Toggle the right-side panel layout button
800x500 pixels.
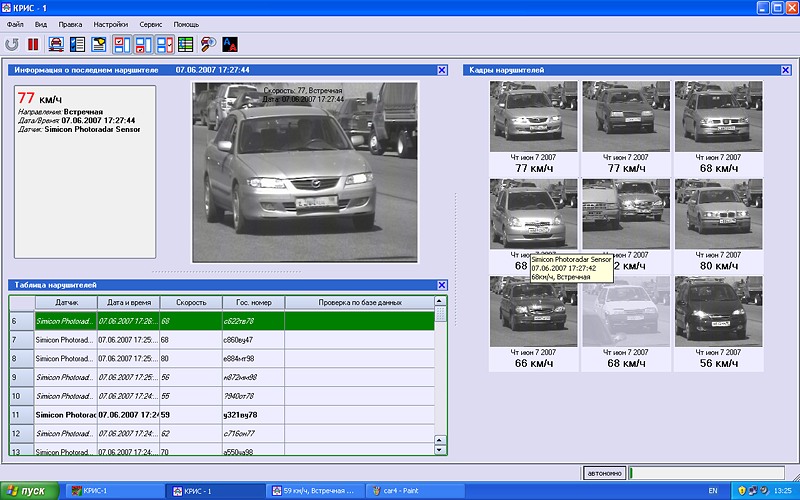(164, 44)
